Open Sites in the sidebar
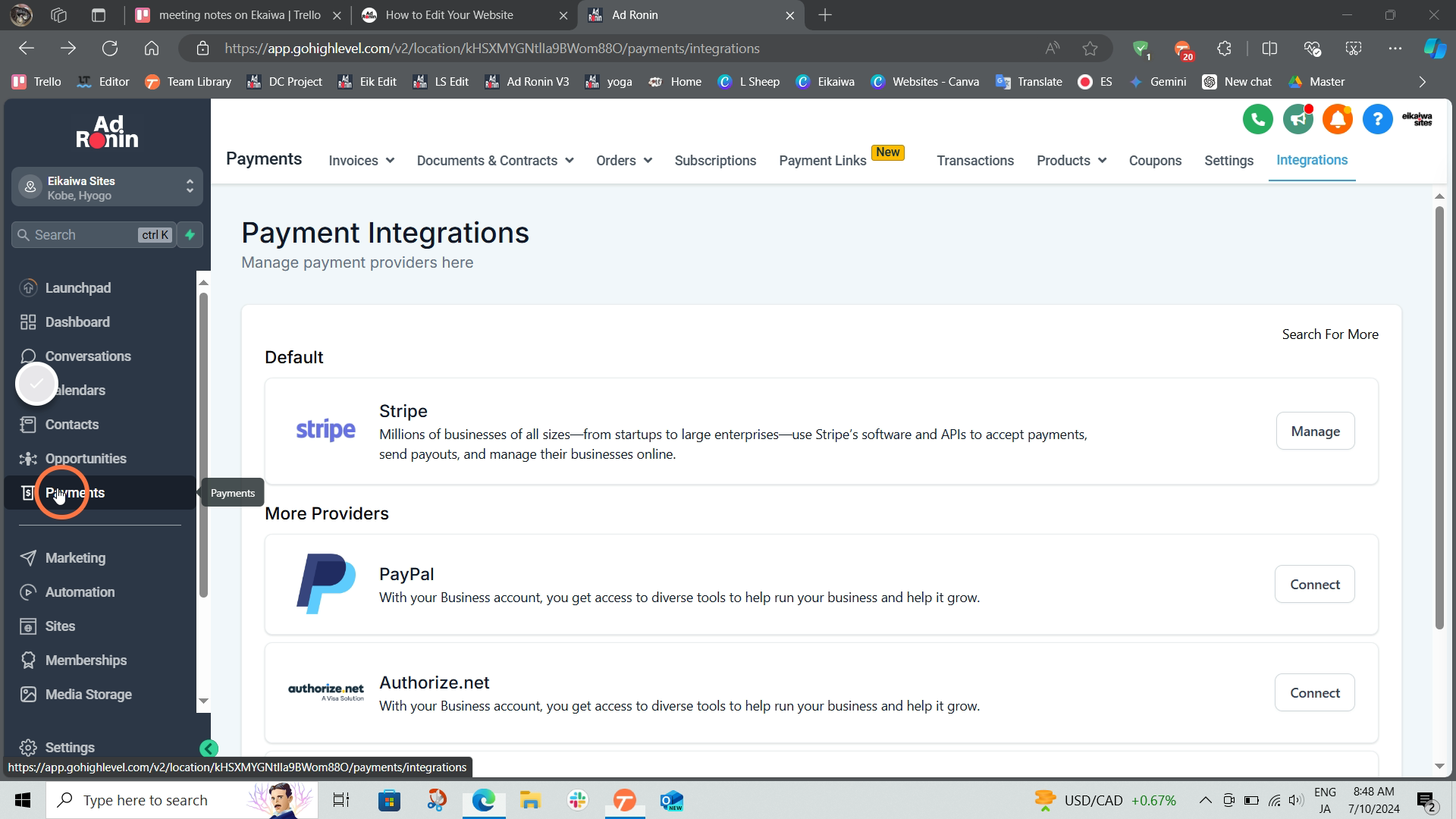Image resolution: width=1456 pixels, height=819 pixels. pyautogui.click(x=60, y=626)
